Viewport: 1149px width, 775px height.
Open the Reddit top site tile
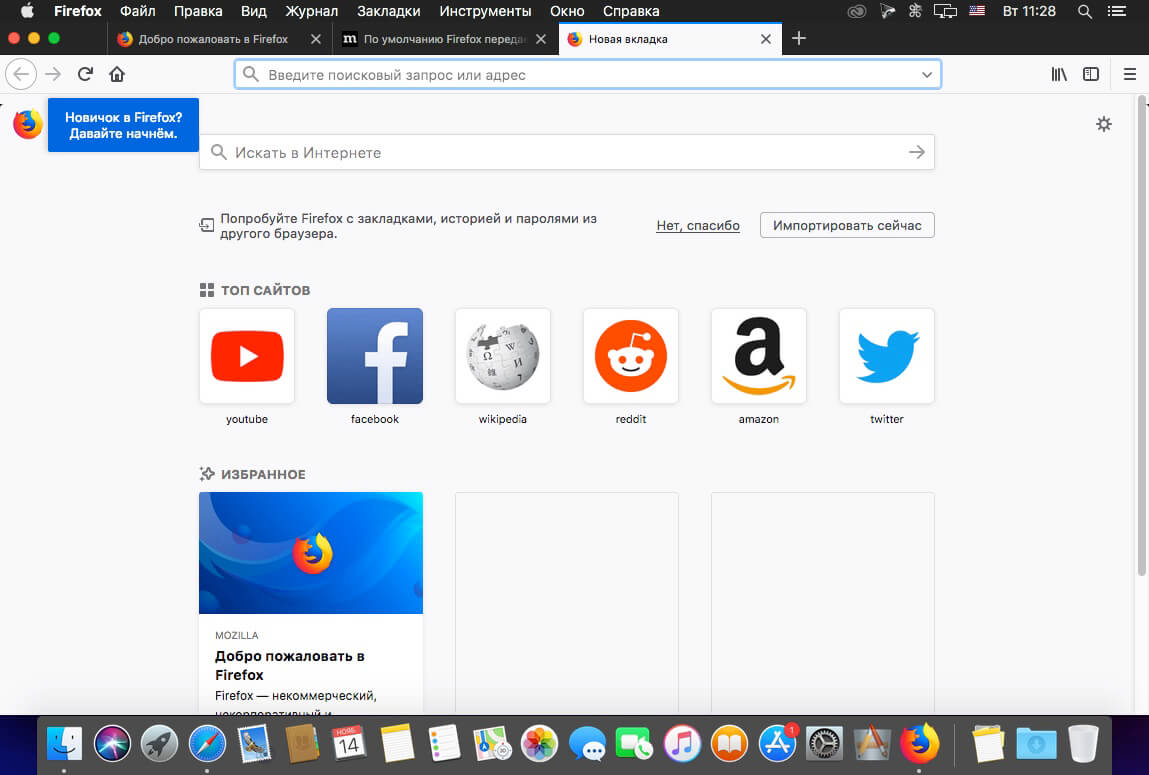point(631,356)
